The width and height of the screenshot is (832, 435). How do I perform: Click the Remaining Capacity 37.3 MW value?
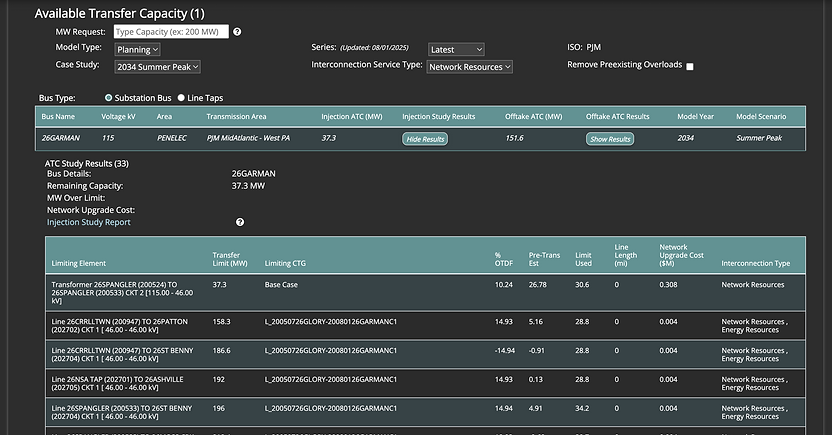tap(248, 186)
